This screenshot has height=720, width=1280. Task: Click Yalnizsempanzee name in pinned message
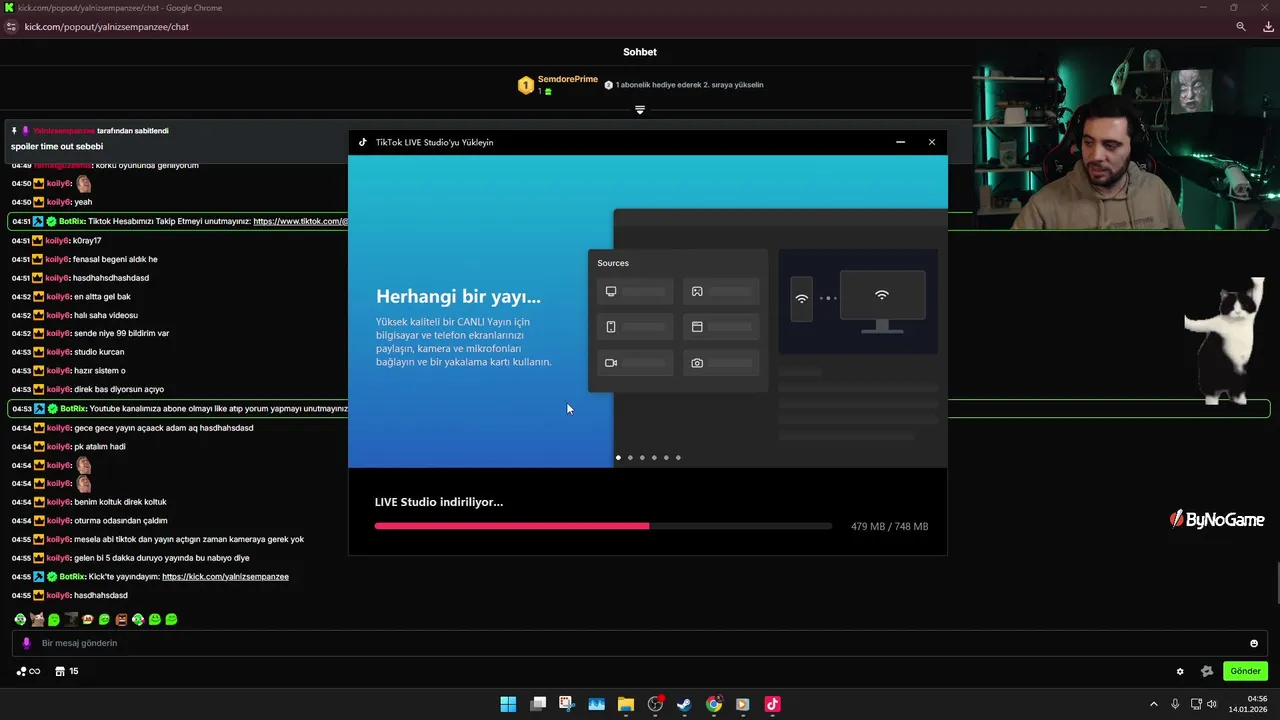[x=64, y=131]
